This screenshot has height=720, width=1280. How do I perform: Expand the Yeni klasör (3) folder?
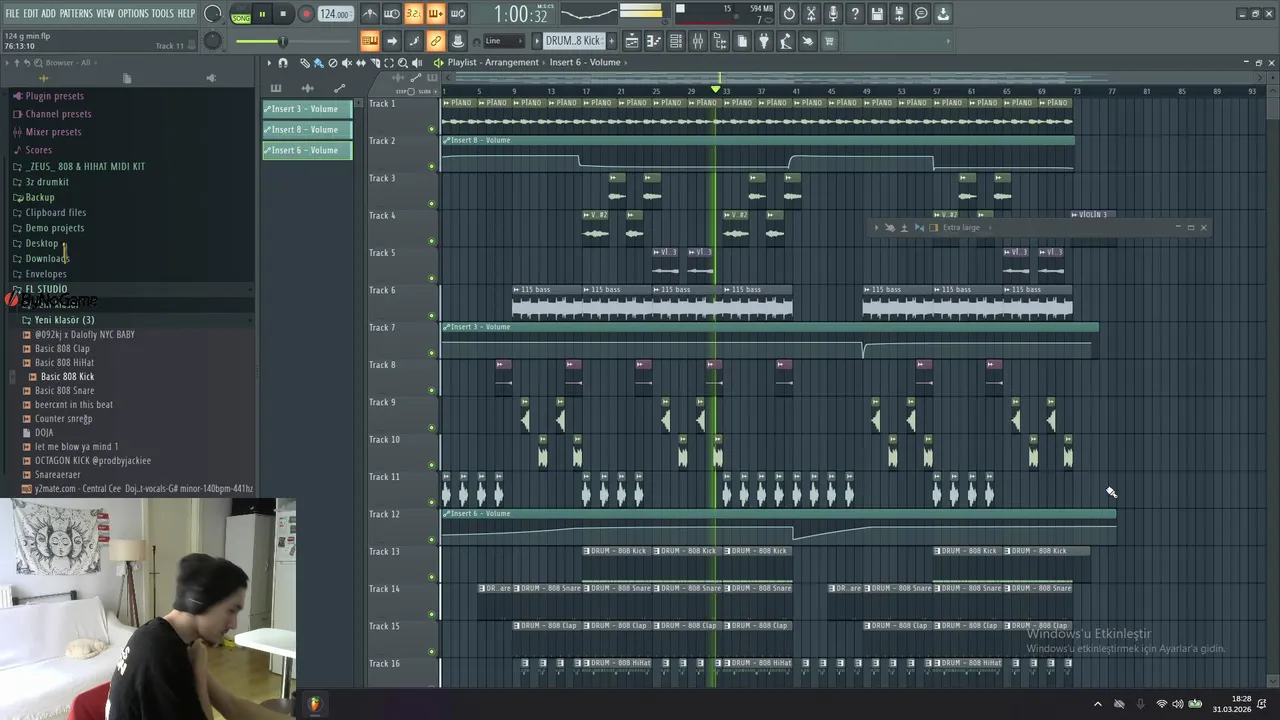[x=64, y=320]
